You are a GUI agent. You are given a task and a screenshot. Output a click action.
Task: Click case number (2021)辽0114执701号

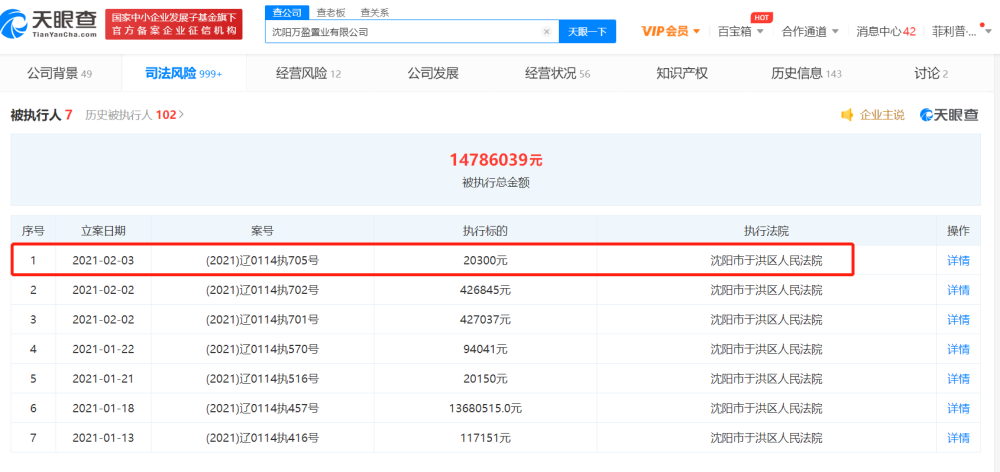262,320
